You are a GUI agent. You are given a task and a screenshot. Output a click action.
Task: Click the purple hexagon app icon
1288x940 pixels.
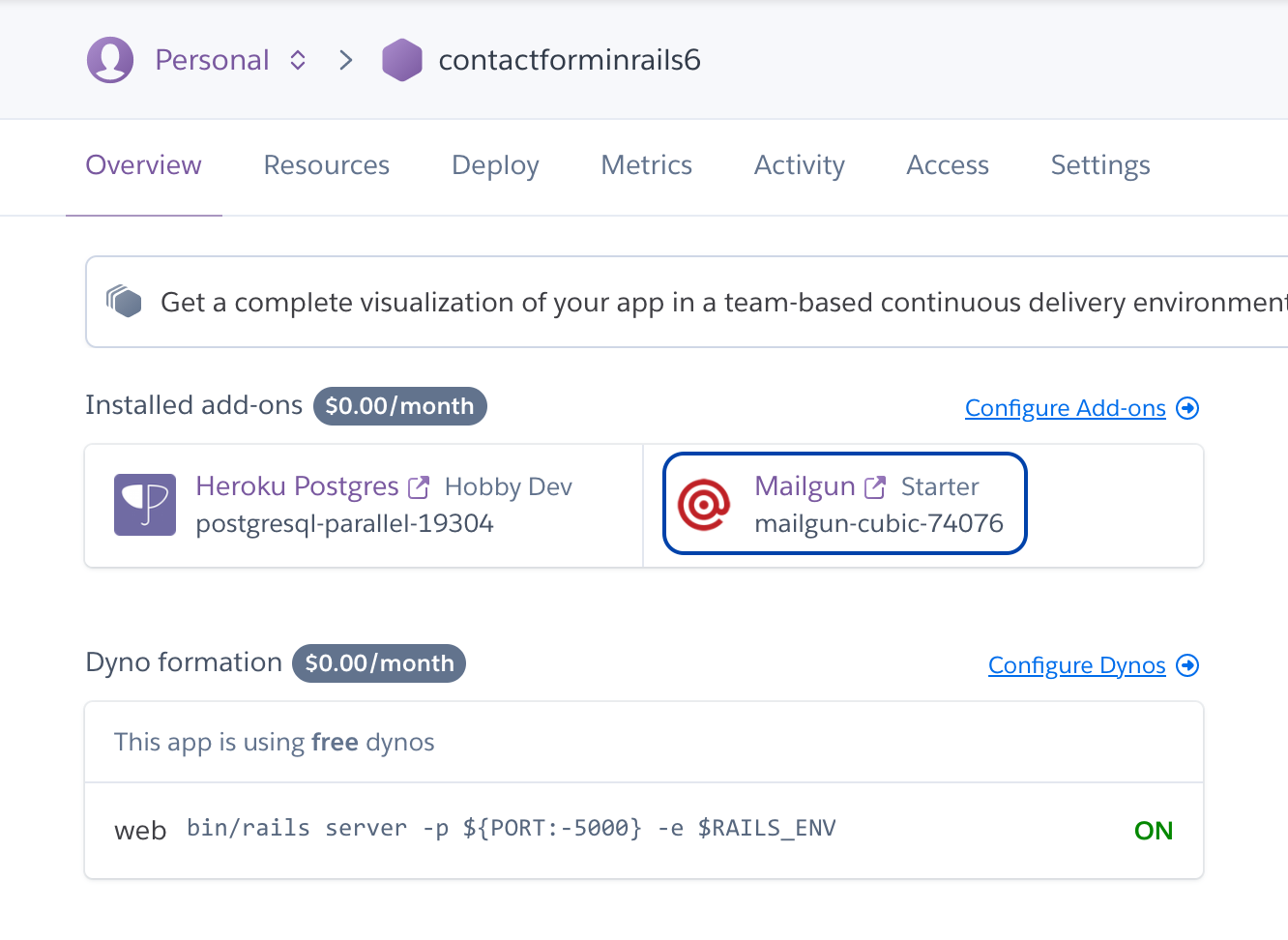pyautogui.click(x=402, y=60)
